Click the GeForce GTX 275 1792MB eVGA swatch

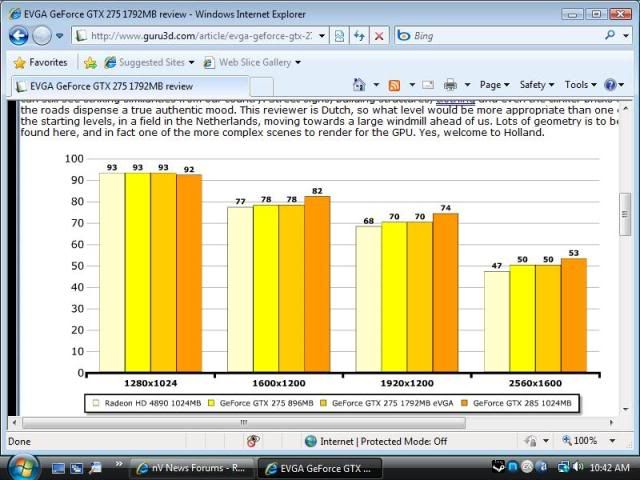coord(324,403)
